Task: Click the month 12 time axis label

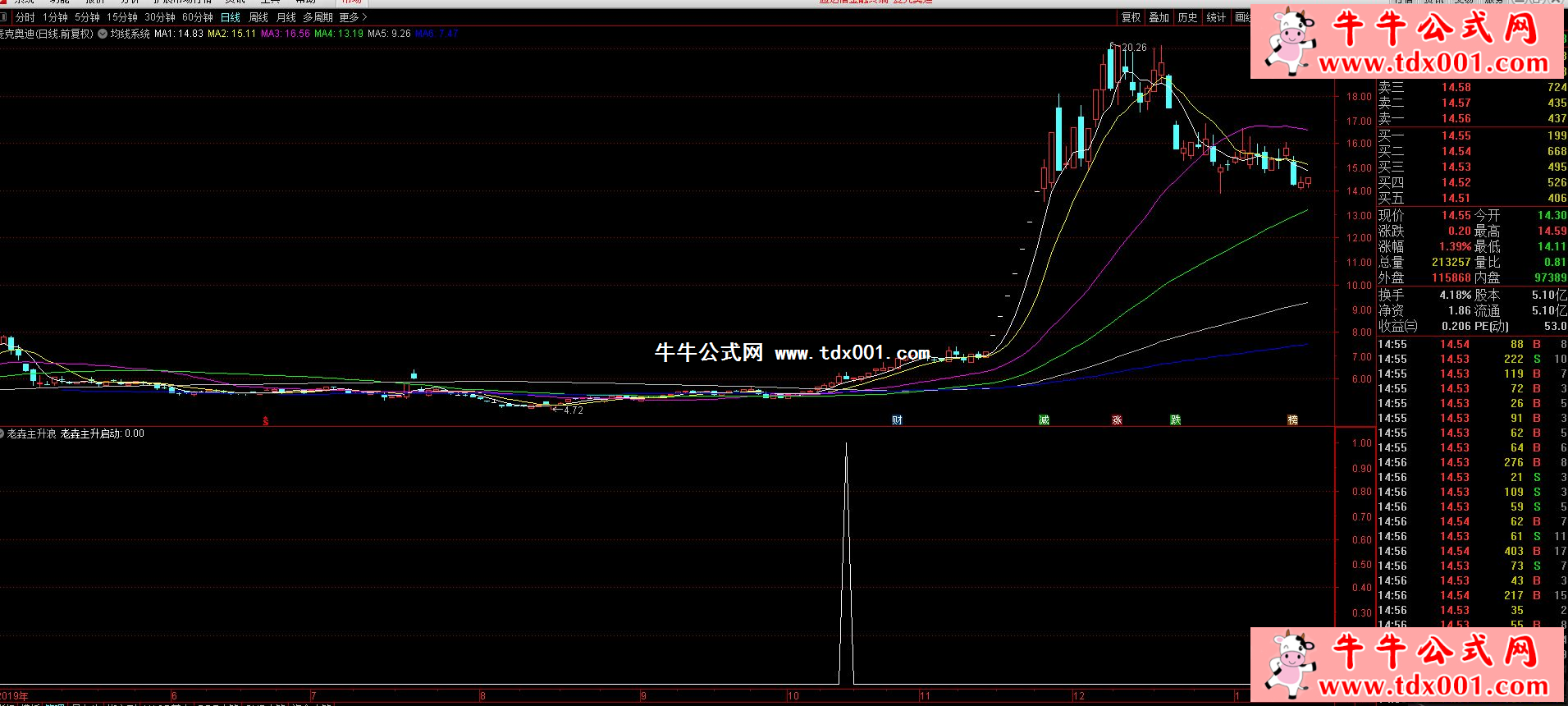Action: pos(1078,696)
